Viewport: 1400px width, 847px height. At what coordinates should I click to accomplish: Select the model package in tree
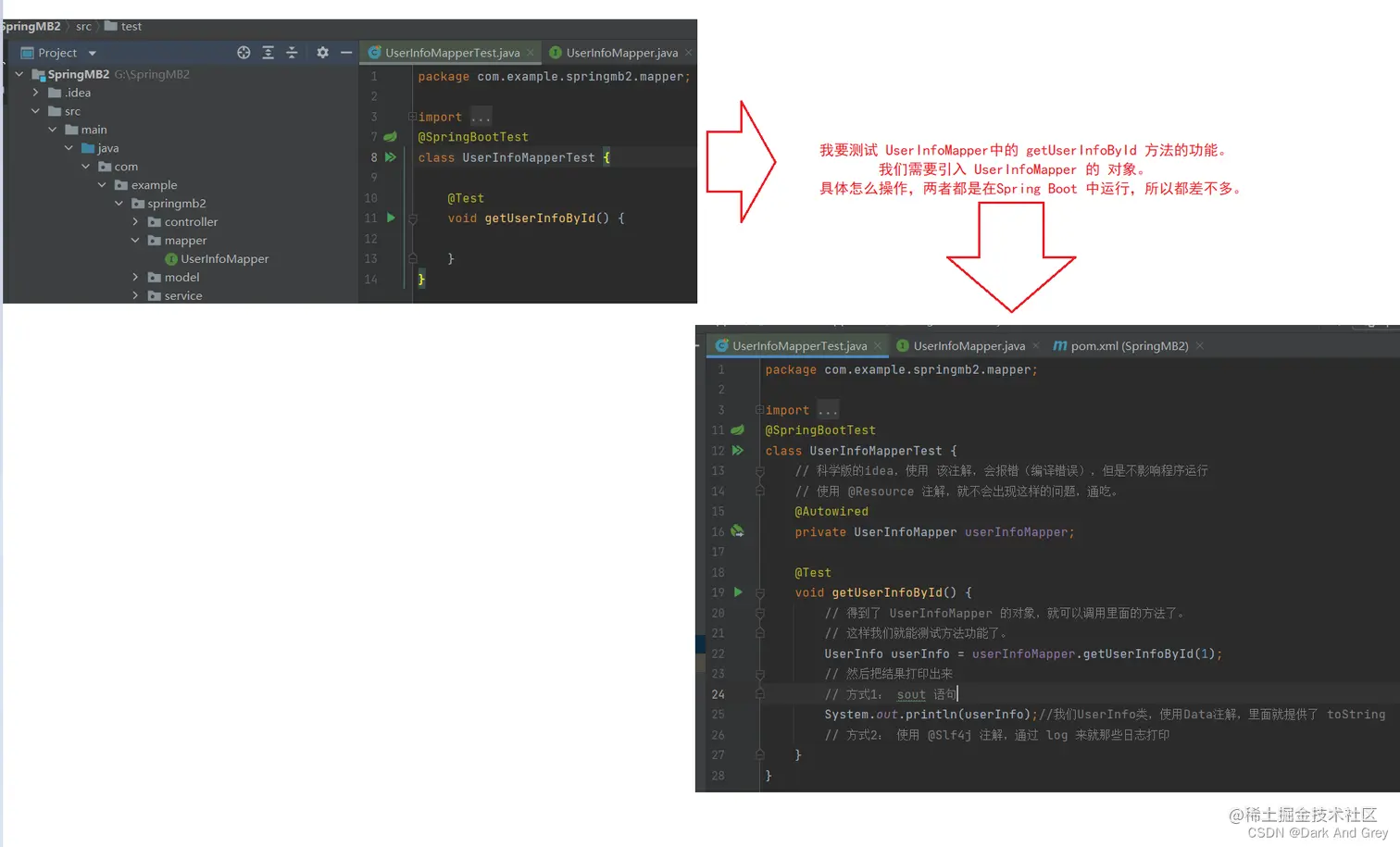click(173, 278)
